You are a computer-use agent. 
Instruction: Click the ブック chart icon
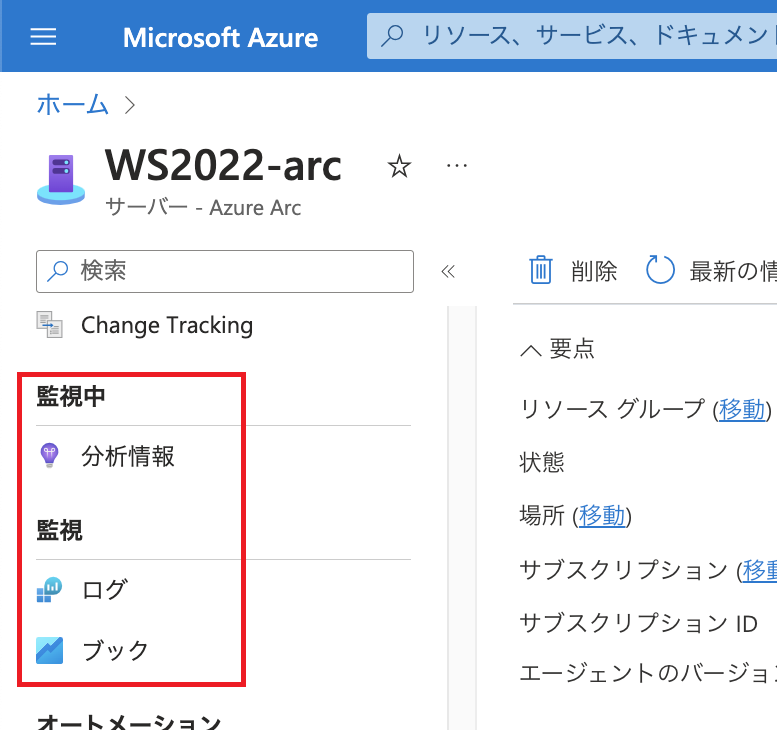(49, 650)
